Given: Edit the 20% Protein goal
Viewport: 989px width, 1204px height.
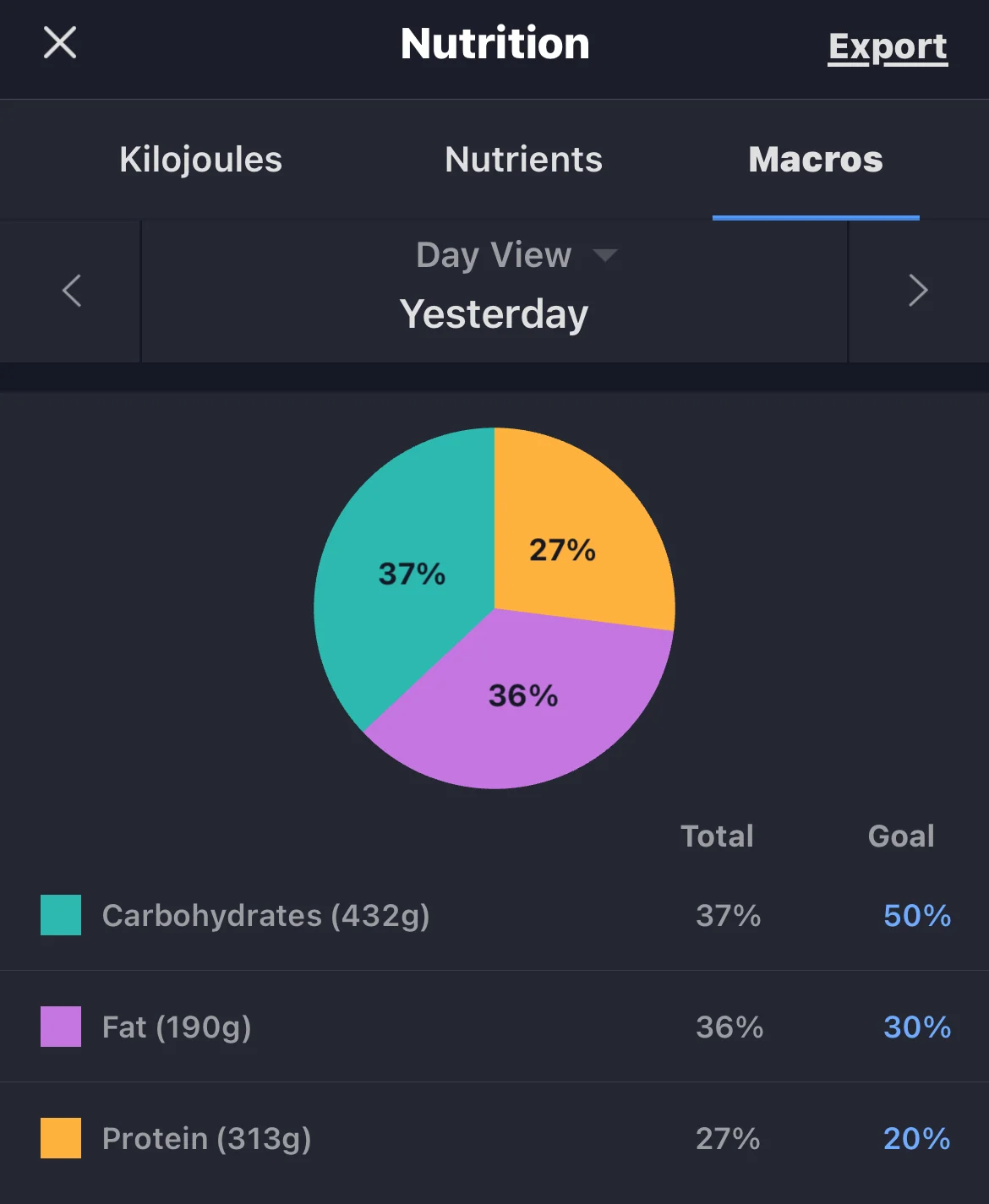Looking at the screenshot, I should pyautogui.click(x=916, y=1138).
